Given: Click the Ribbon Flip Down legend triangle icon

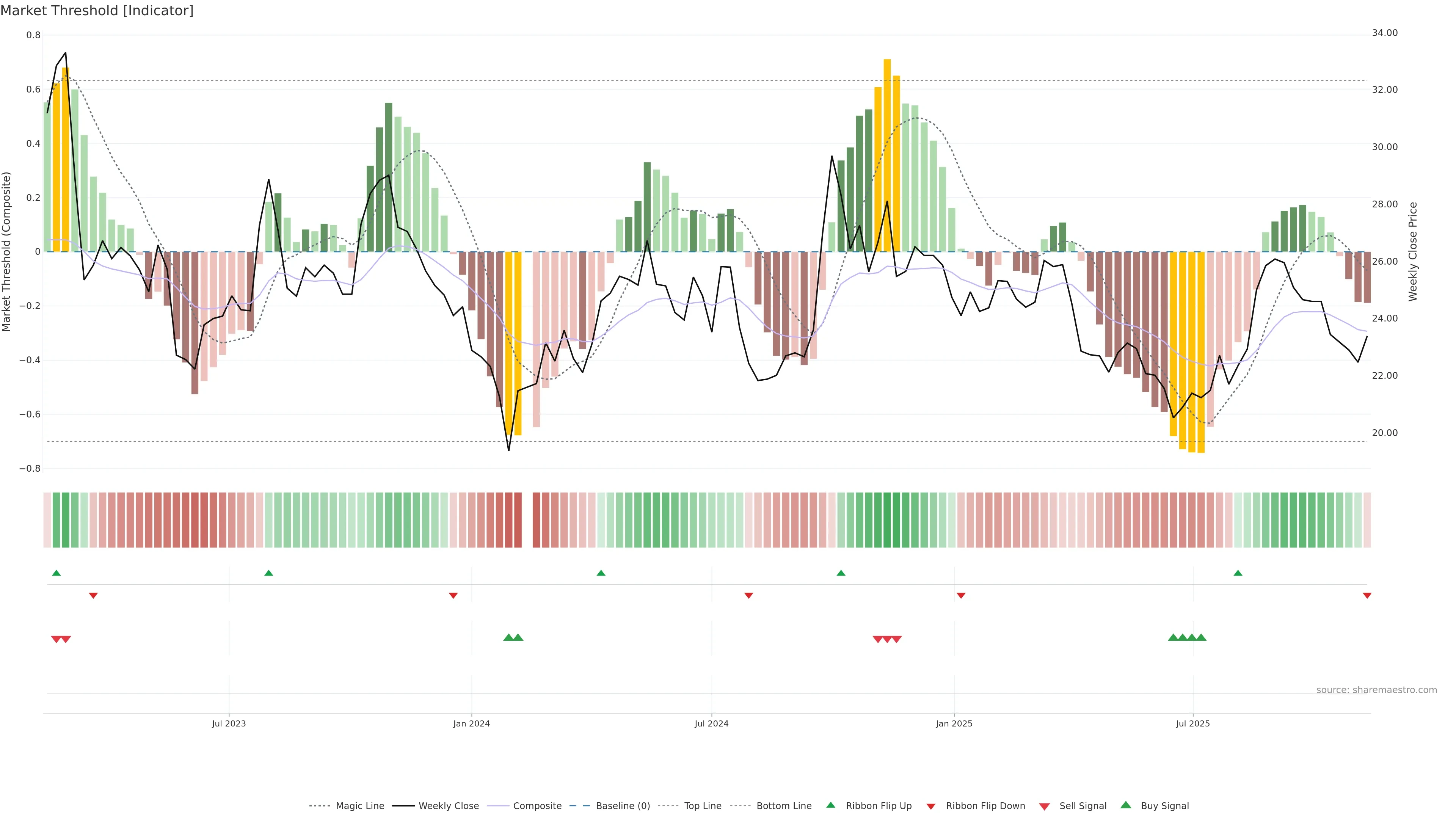Looking at the screenshot, I should 931,806.
